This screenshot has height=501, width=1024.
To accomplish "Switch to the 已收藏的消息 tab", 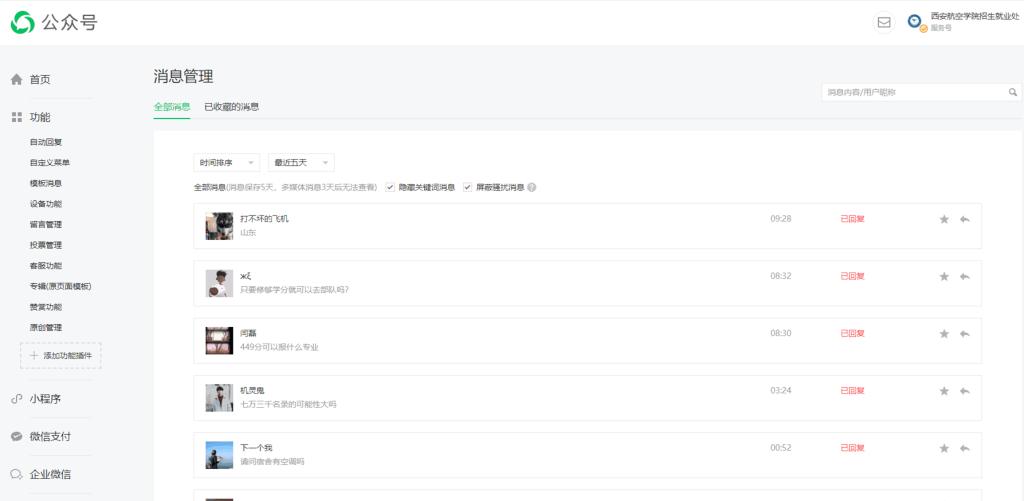I will click(231, 107).
